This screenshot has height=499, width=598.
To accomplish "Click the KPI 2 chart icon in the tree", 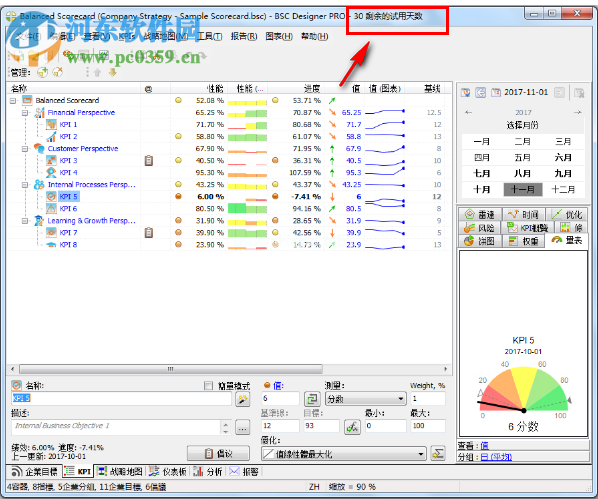I will [x=51, y=137].
